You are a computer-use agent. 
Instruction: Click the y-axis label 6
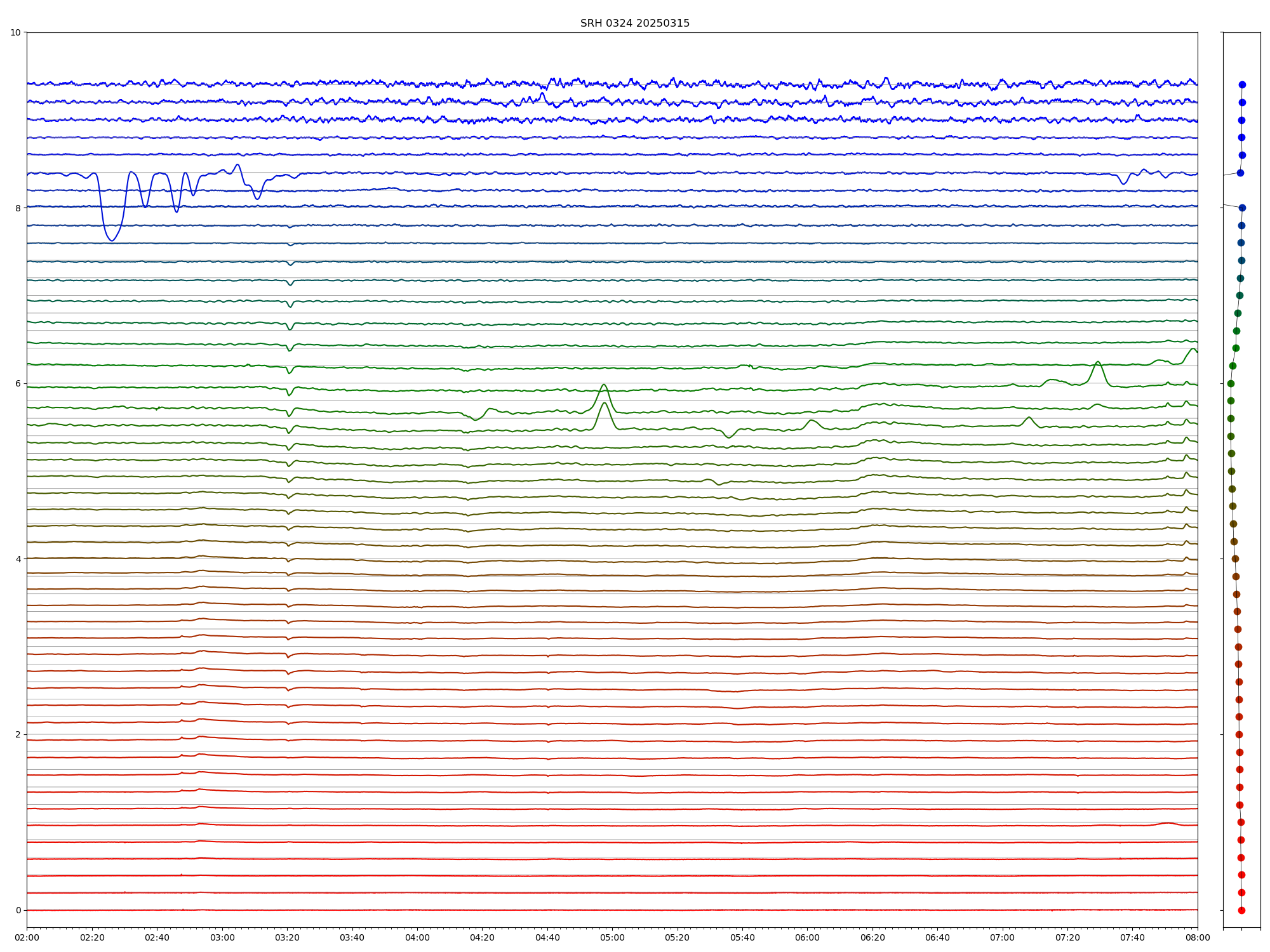pos(18,383)
